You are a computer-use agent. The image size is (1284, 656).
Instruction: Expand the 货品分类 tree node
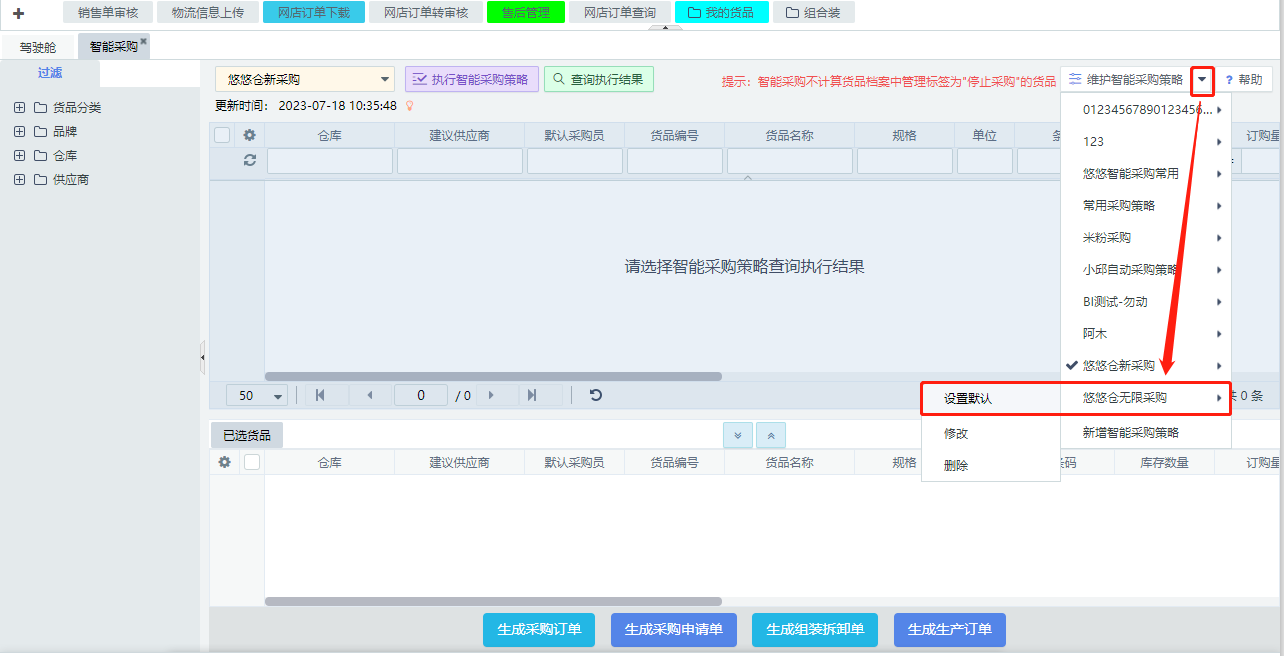point(19,108)
